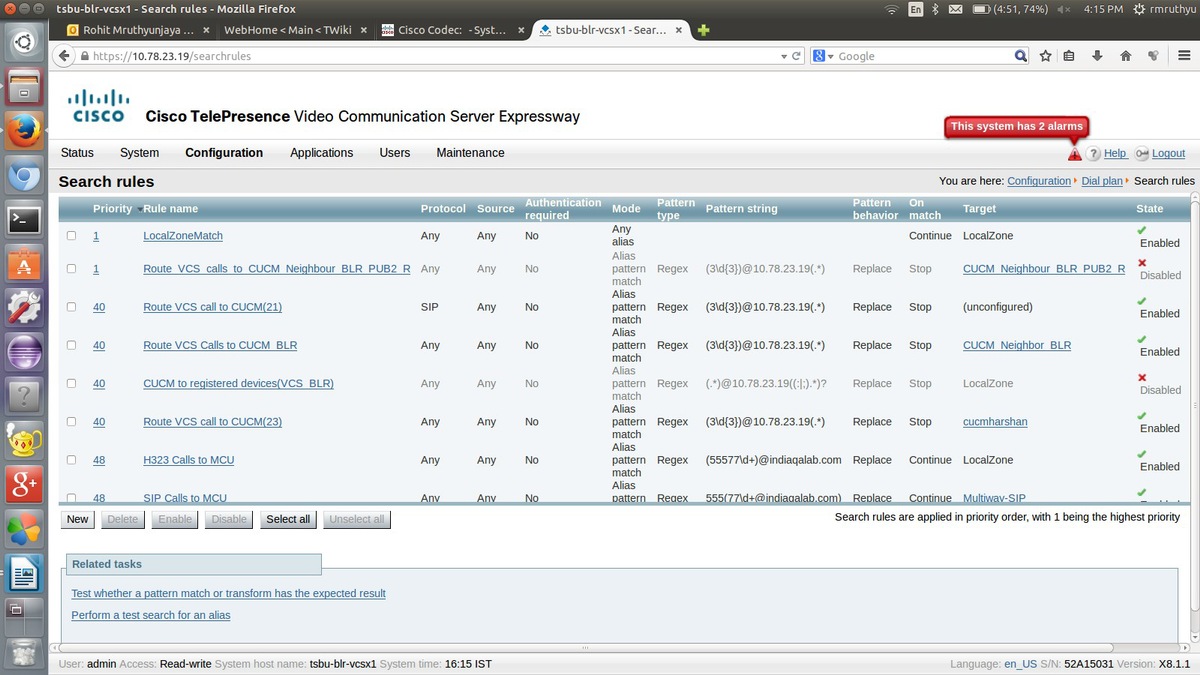Viewport: 1200px width, 675px height.
Task: Switch to WebHome Main TWiki tab
Action: point(294,30)
